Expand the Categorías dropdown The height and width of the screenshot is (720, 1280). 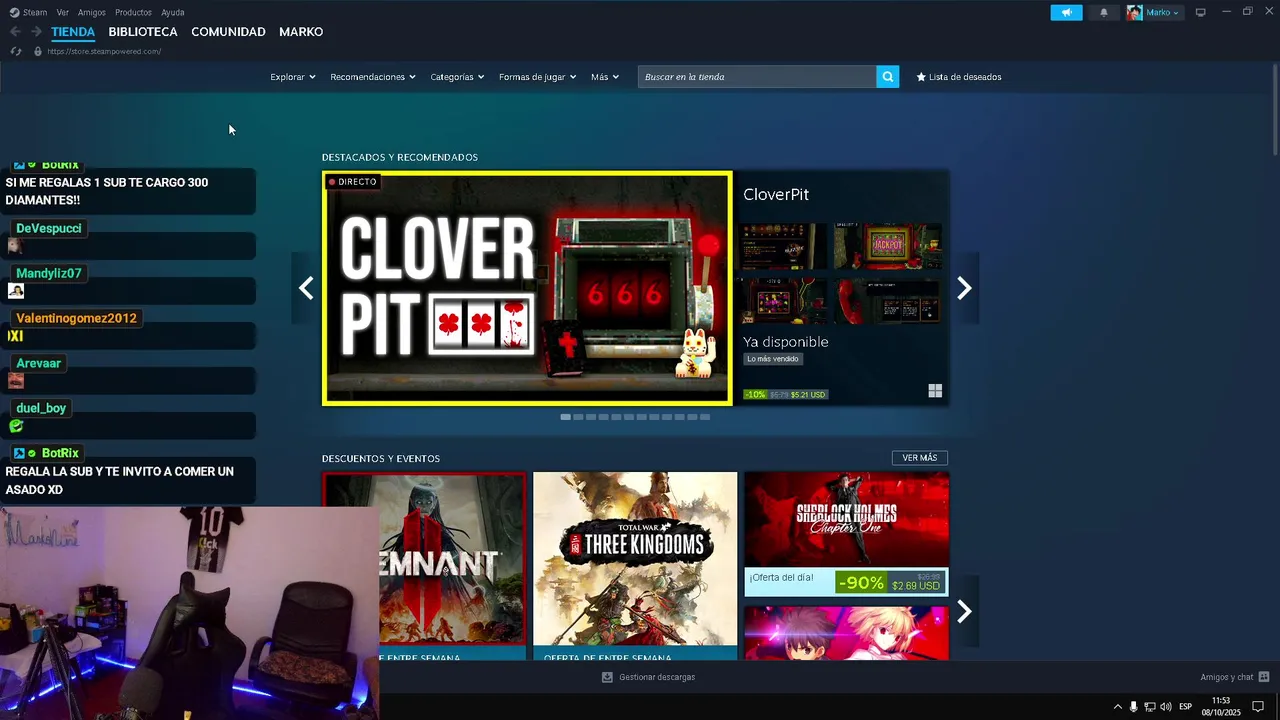(457, 77)
